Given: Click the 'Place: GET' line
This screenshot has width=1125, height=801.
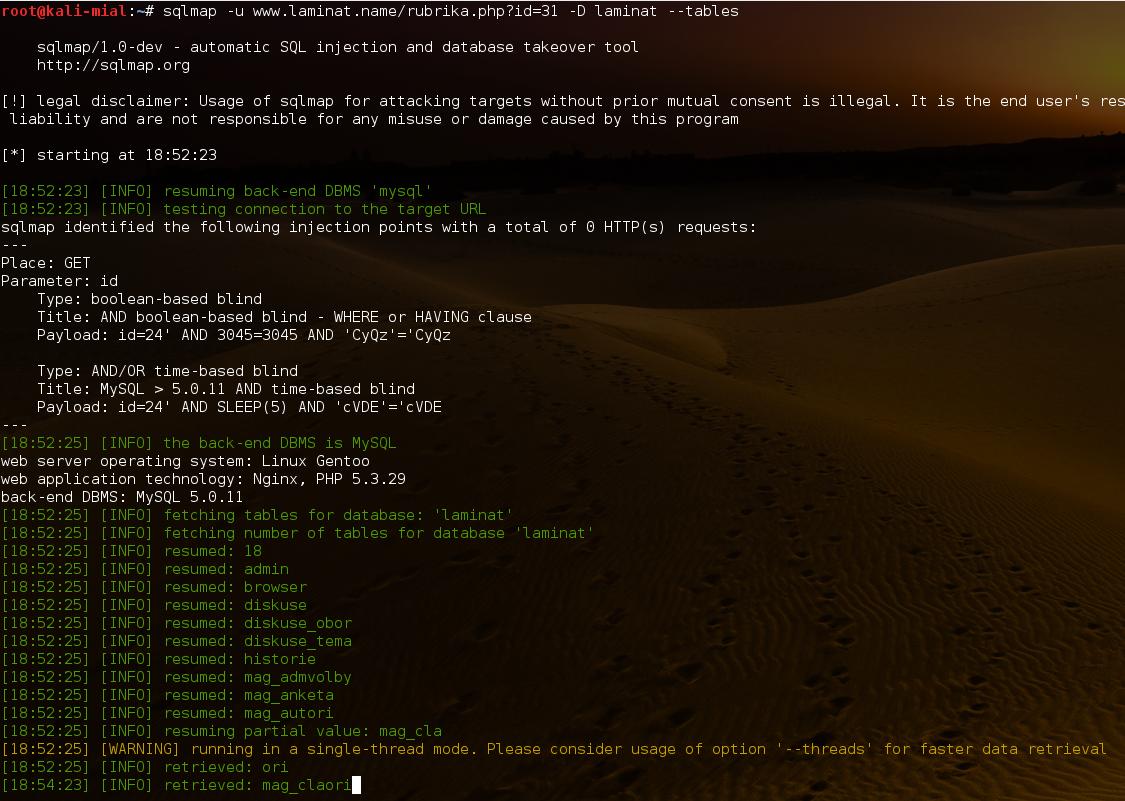Looking at the screenshot, I should [x=46, y=263].
